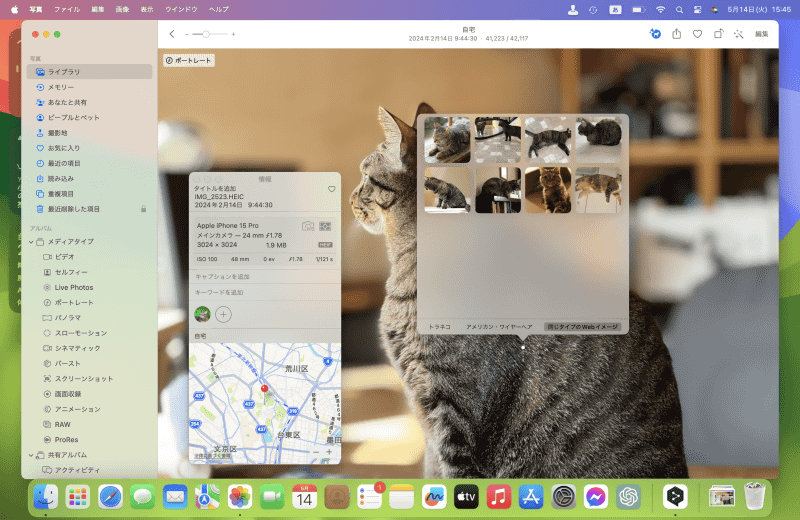This screenshot has width=800, height=520.
Task: Open アクティビティ shared album item
Action: tap(89, 470)
